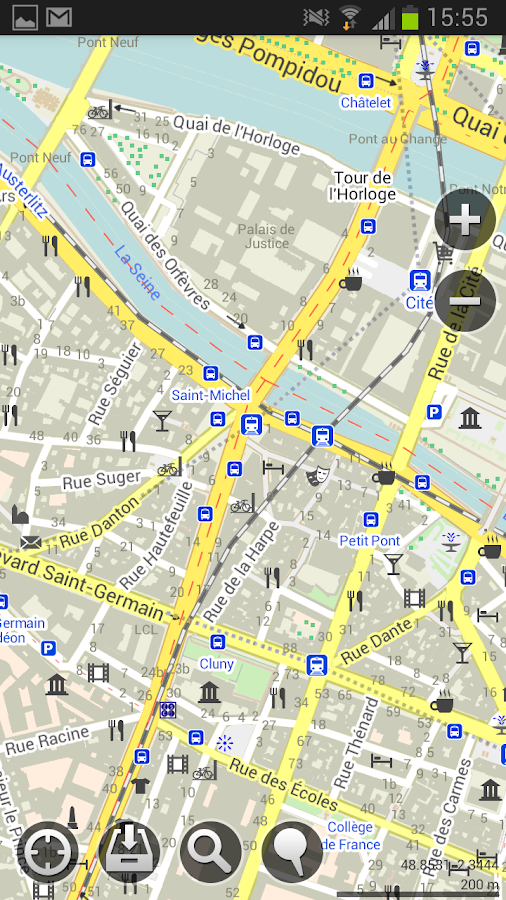
Task: Center map on my location
Action: tap(48, 852)
